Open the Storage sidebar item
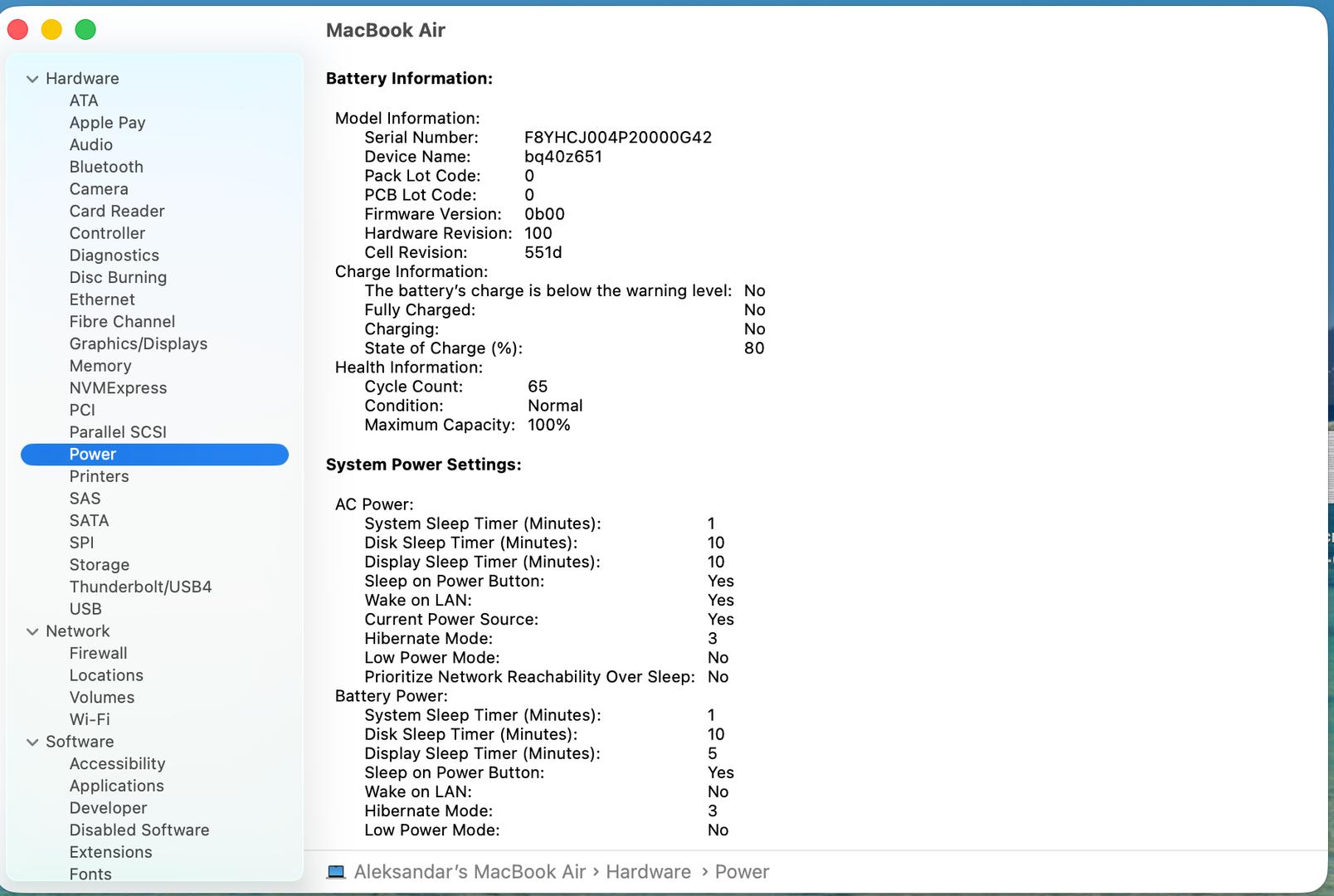Image resolution: width=1334 pixels, height=896 pixels. point(100,565)
